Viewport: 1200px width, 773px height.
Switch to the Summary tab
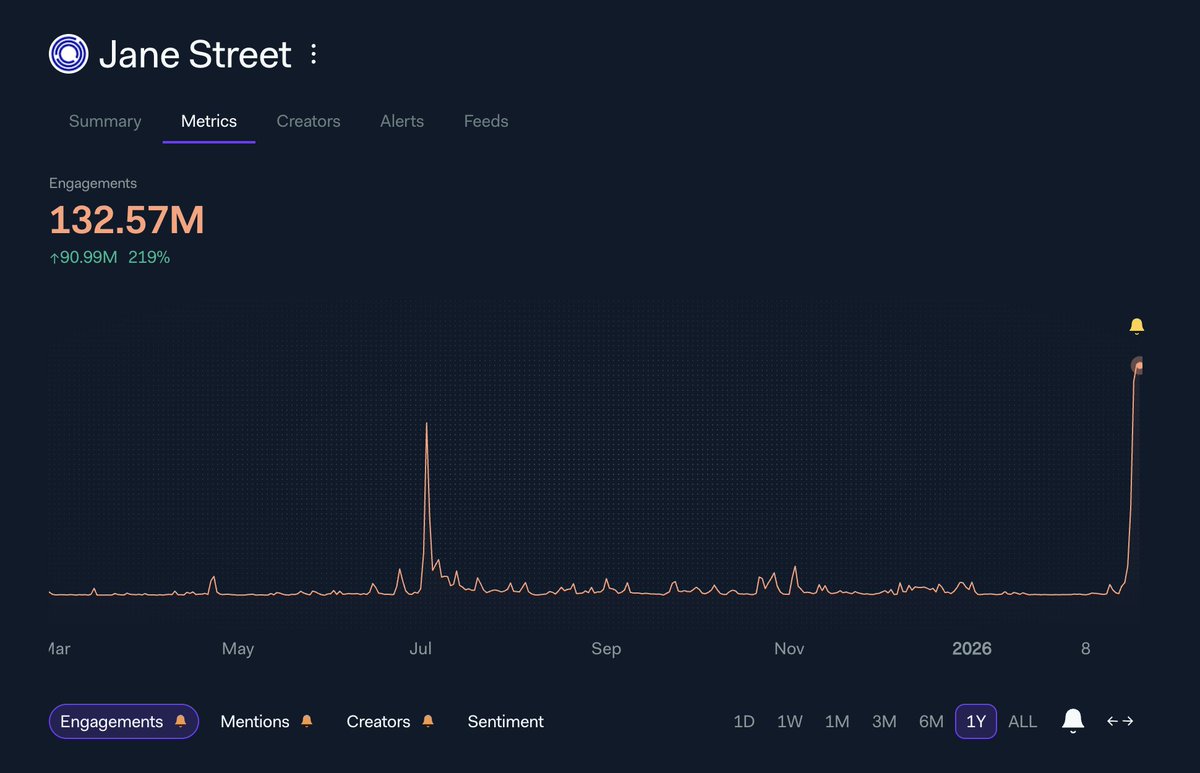[x=104, y=121]
